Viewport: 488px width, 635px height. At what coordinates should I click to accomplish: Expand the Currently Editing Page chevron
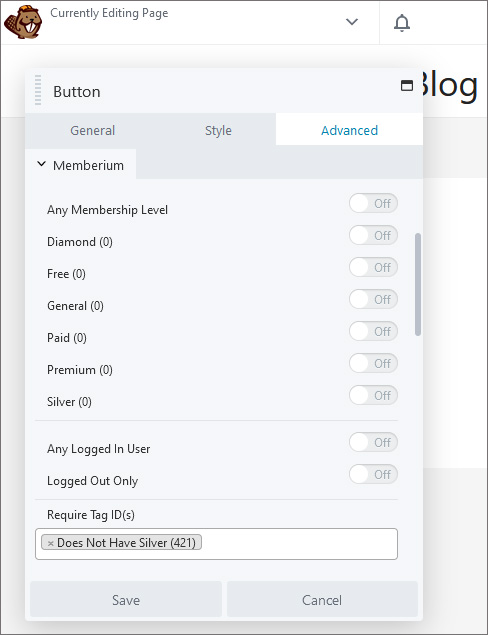pos(352,21)
